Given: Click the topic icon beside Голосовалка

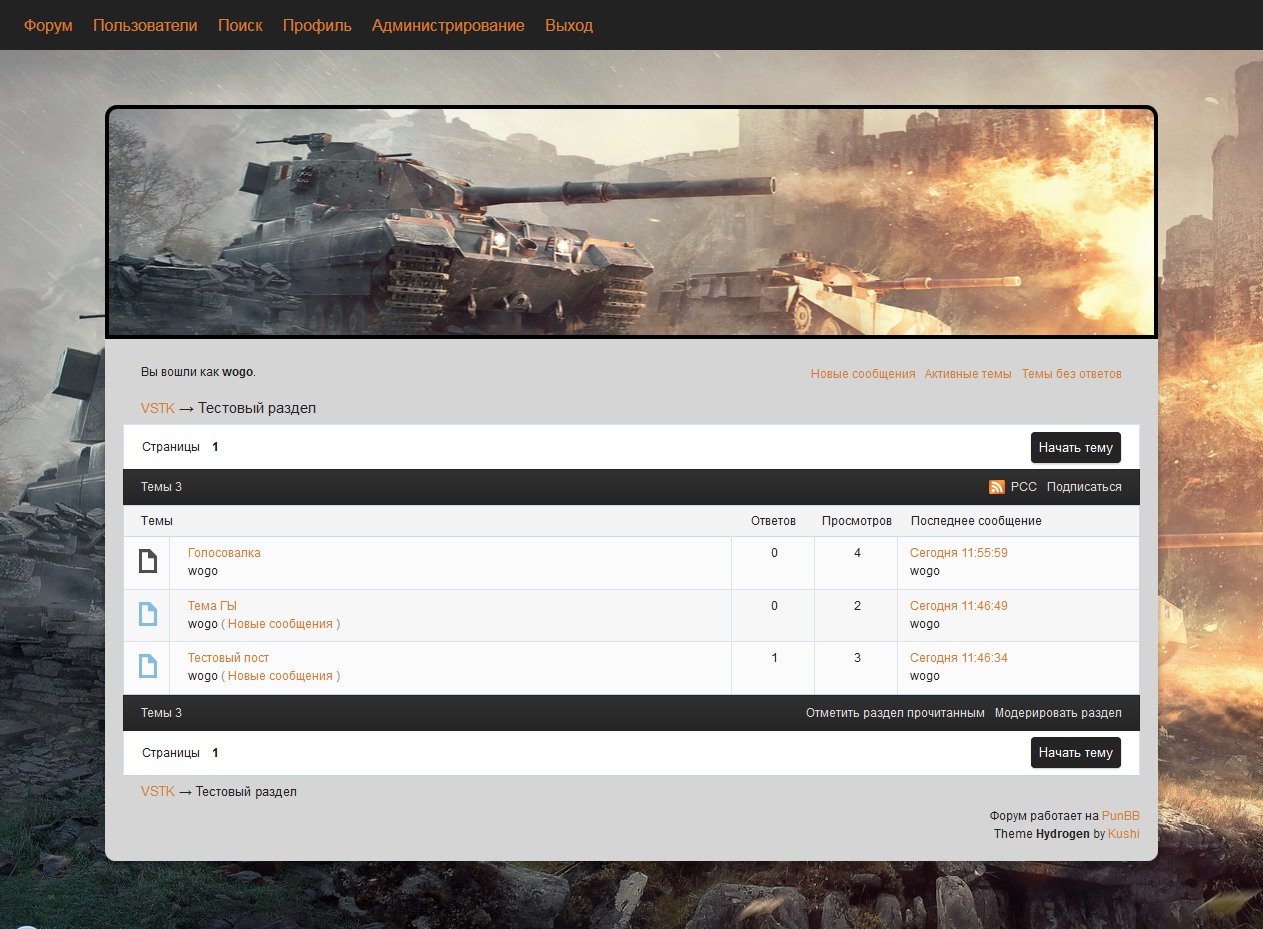Looking at the screenshot, I should 148,562.
